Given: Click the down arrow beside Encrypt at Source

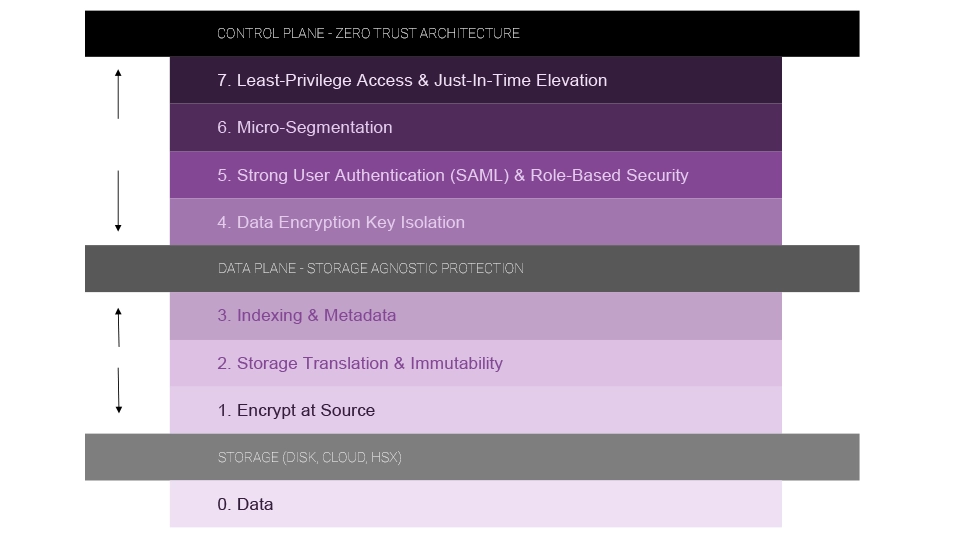Looking at the screenshot, I should [118, 392].
